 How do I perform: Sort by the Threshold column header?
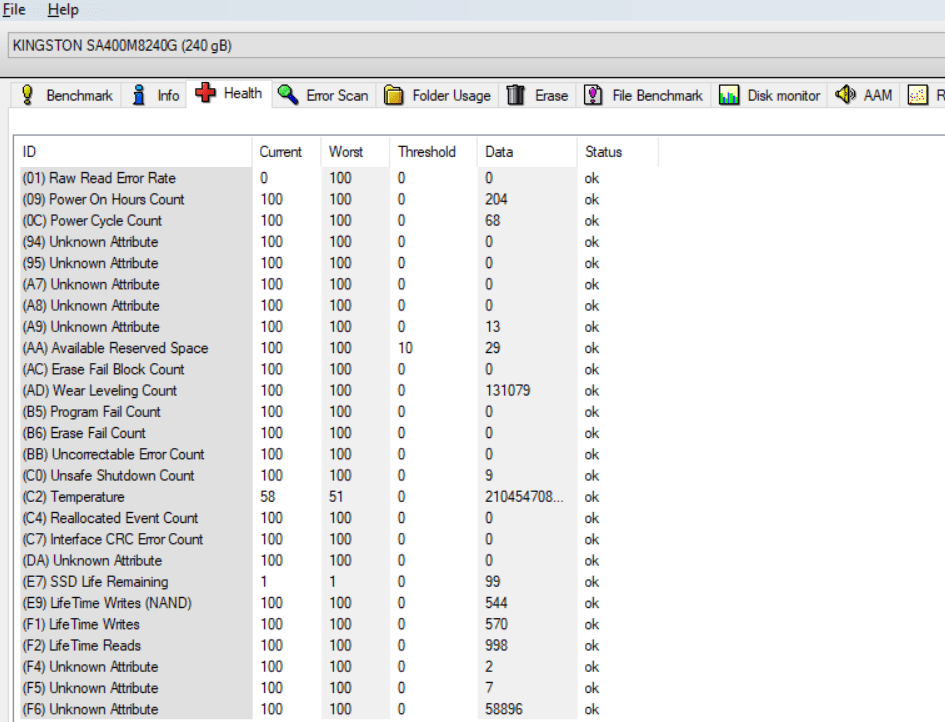tap(433, 152)
